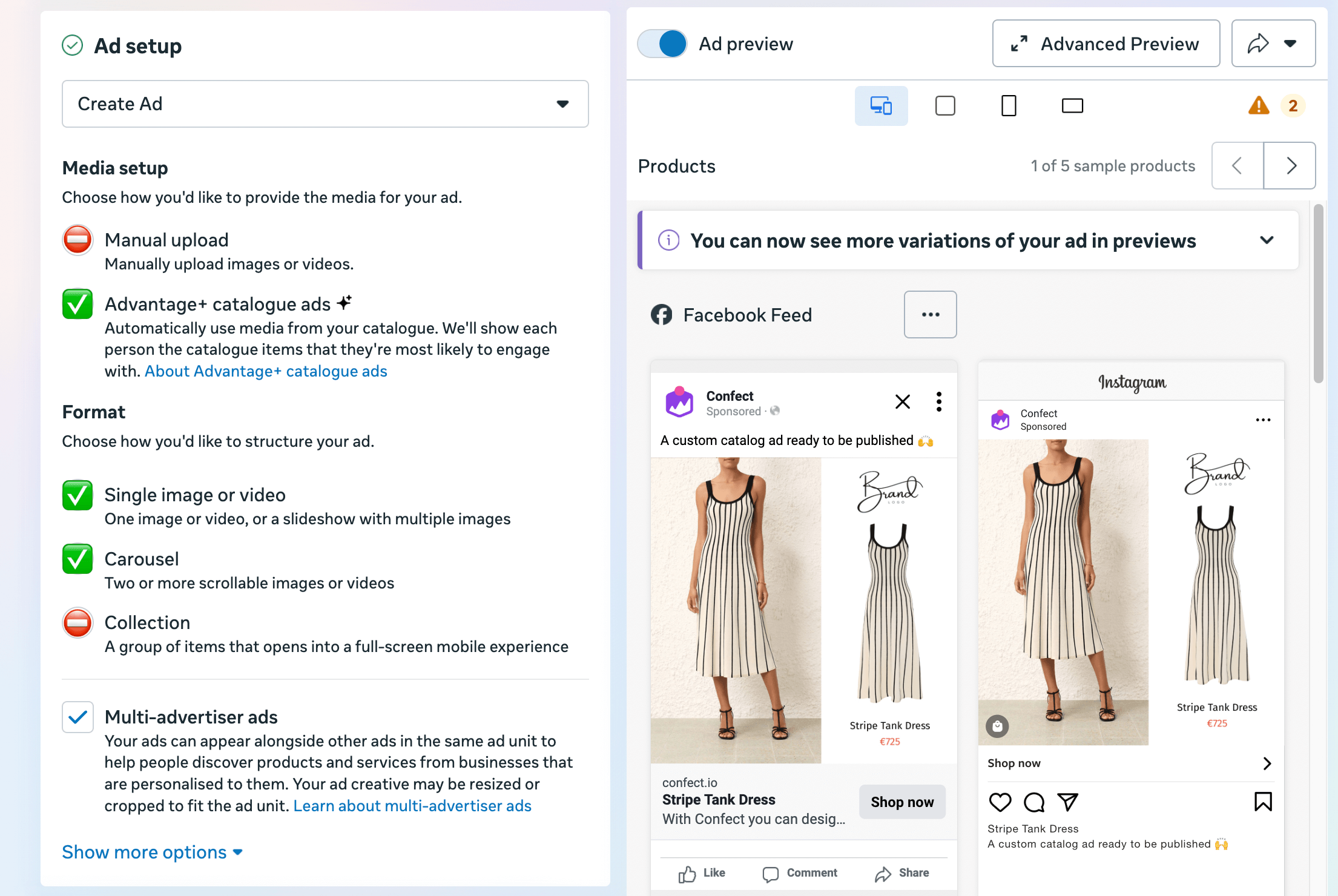Open About Advantage+ catalogue ads link
This screenshot has height=896, width=1338.
coord(266,371)
